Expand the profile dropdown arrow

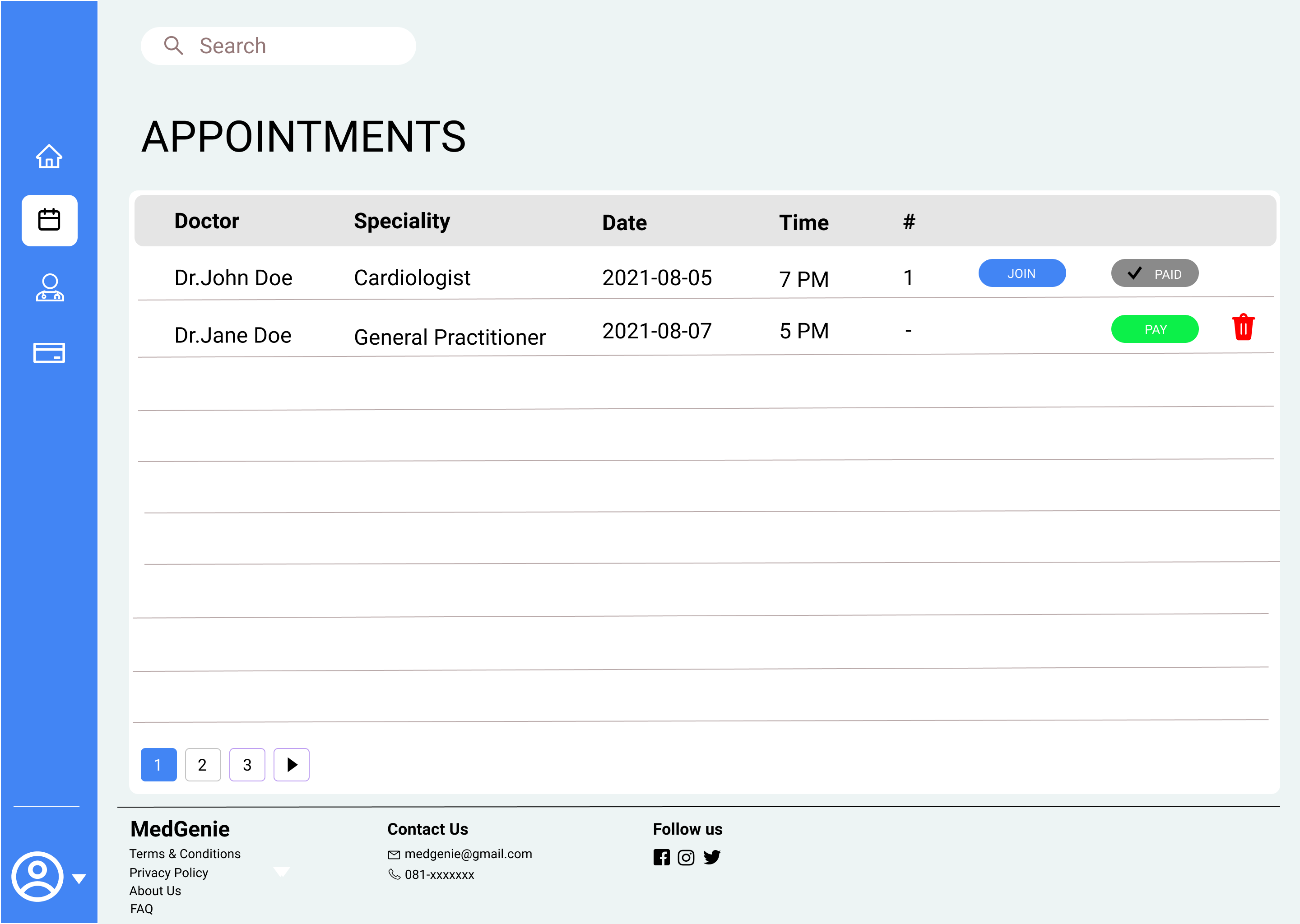(79, 878)
